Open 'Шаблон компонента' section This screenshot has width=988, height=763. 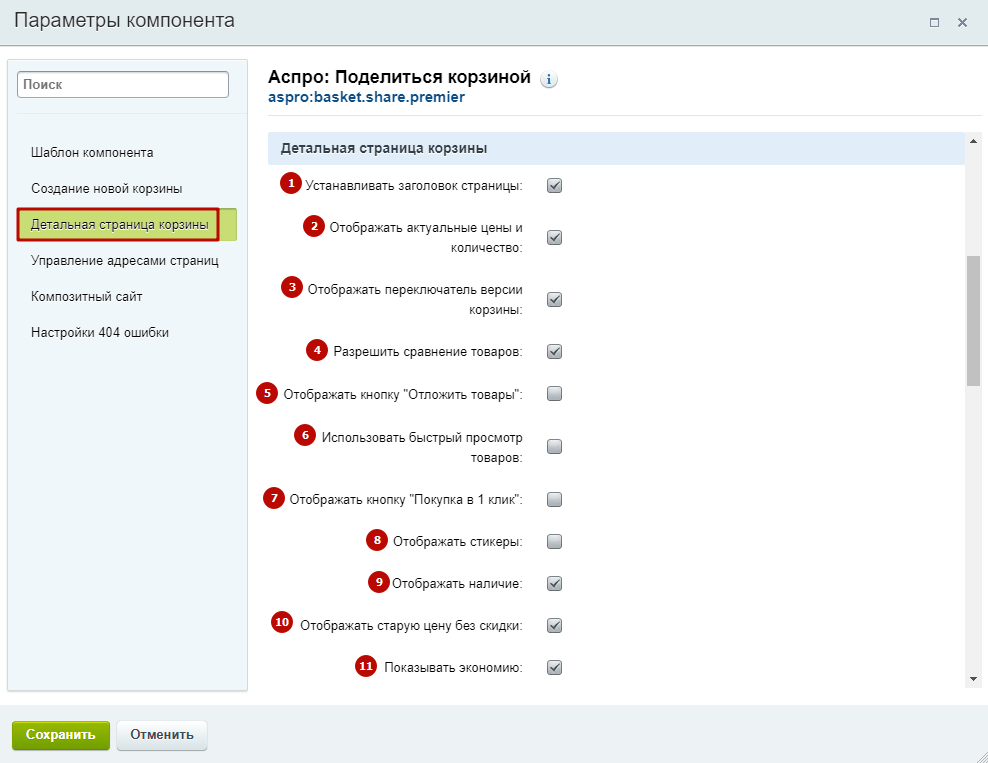point(92,152)
